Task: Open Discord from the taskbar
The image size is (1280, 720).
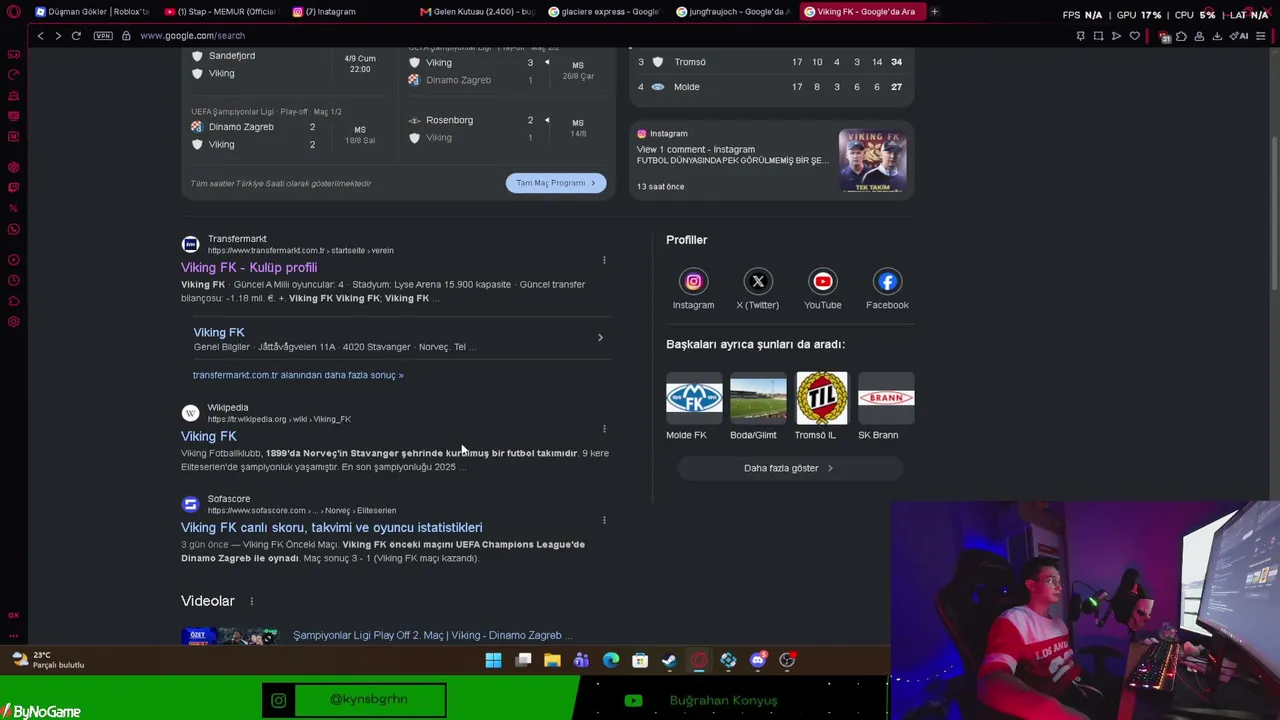Action: [x=757, y=660]
